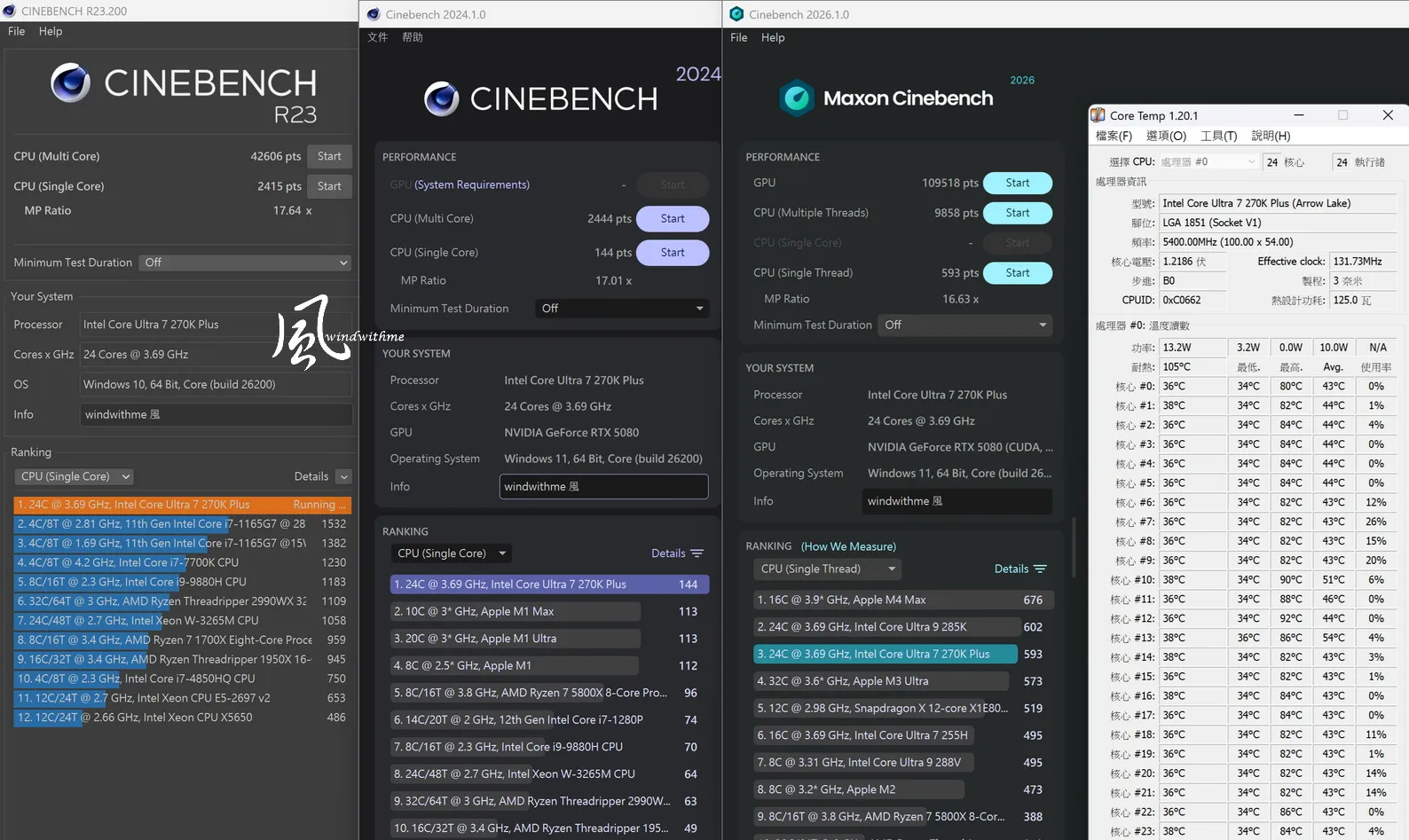Click the LGA 1851 (Socket V1) field in Core Temp
The height and width of the screenshot is (840, 1409).
coord(1278,223)
